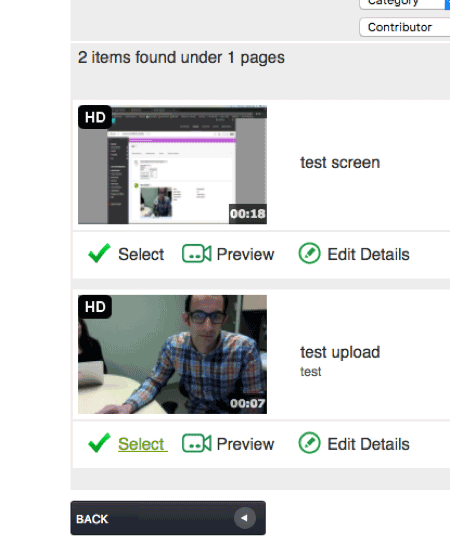Viewport: 450px width, 544px height.
Task: Click the camera preview icon for test upload
Action: [x=197, y=443]
